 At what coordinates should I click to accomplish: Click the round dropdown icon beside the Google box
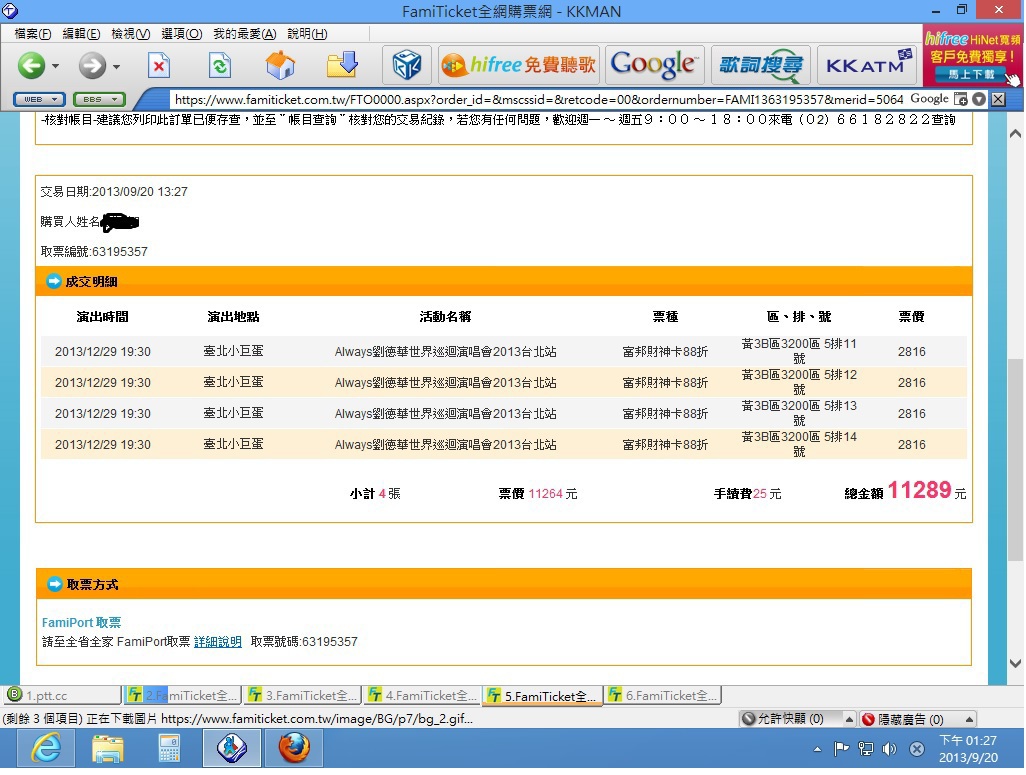tap(979, 99)
